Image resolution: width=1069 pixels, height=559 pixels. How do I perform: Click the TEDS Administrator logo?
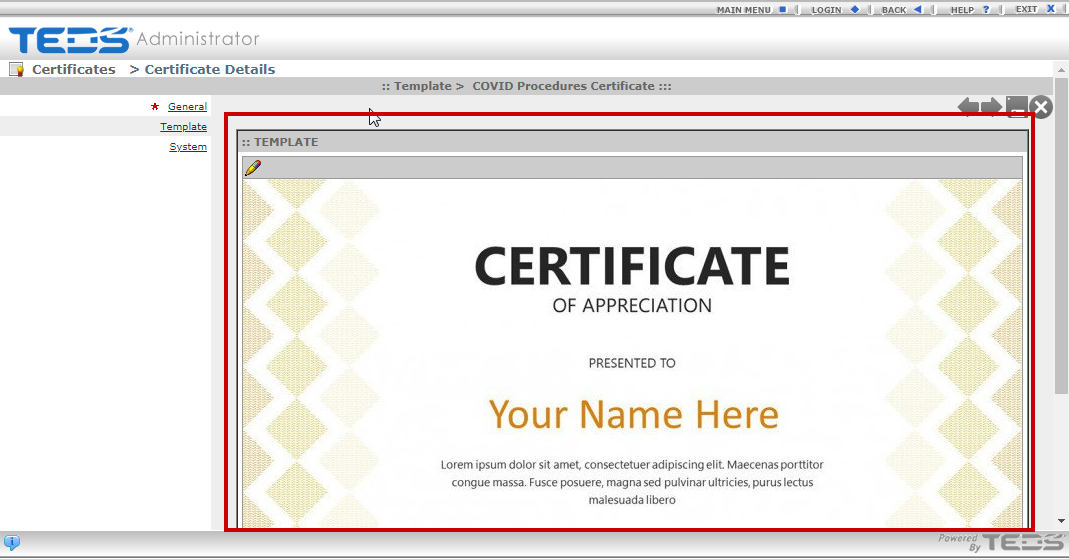(x=133, y=40)
